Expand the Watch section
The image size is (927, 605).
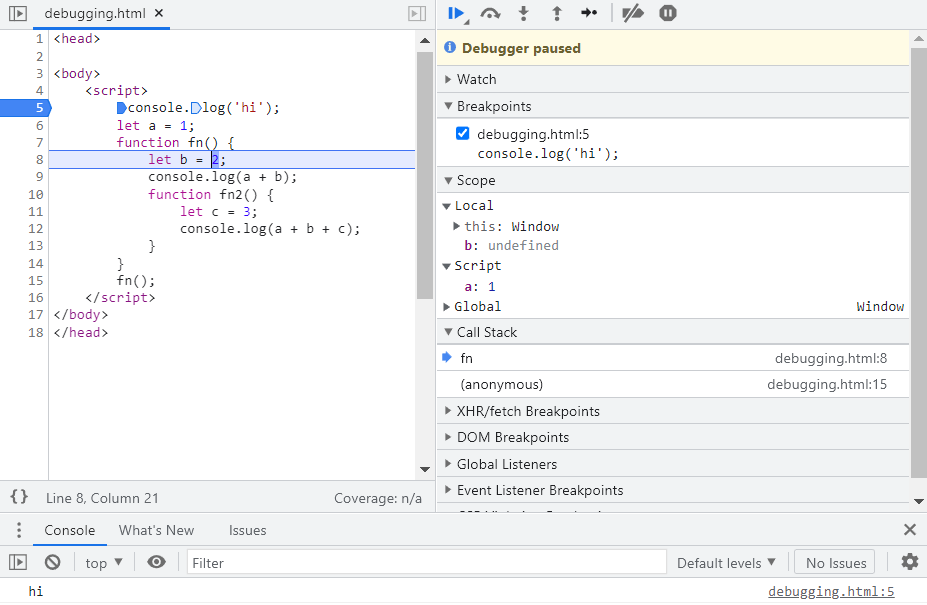[x=673, y=79]
